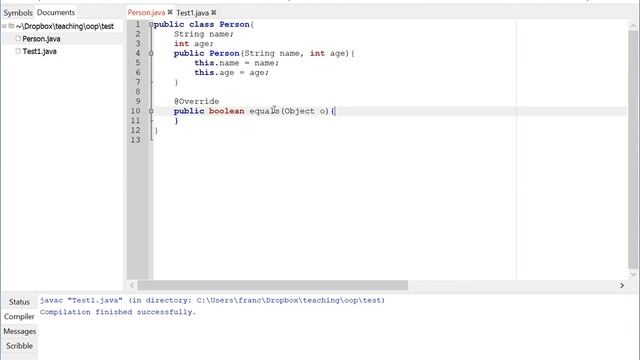Open the Messages tab
This screenshot has height=360, width=640.
coord(19,331)
